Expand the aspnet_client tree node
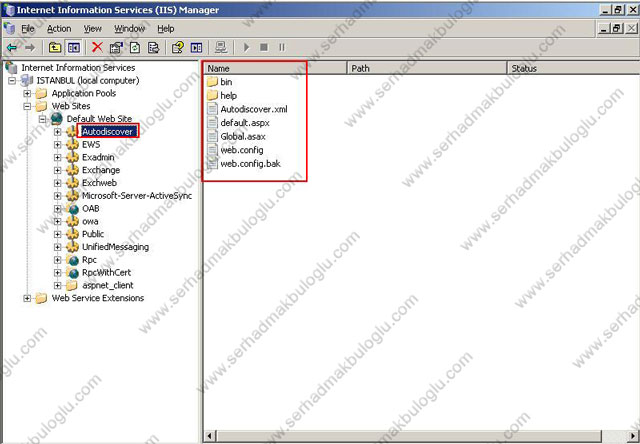Viewport: 640px width, 444px height. click(x=58, y=286)
